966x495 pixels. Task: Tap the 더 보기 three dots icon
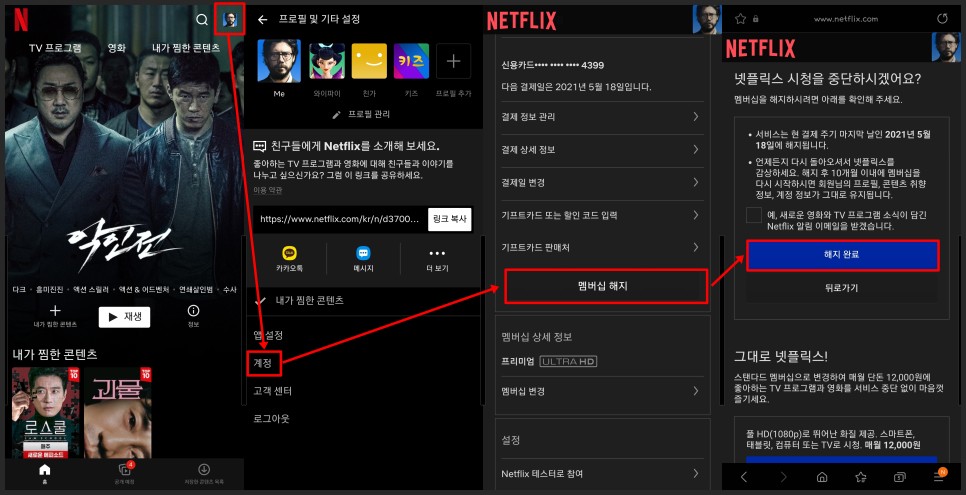(x=437, y=253)
